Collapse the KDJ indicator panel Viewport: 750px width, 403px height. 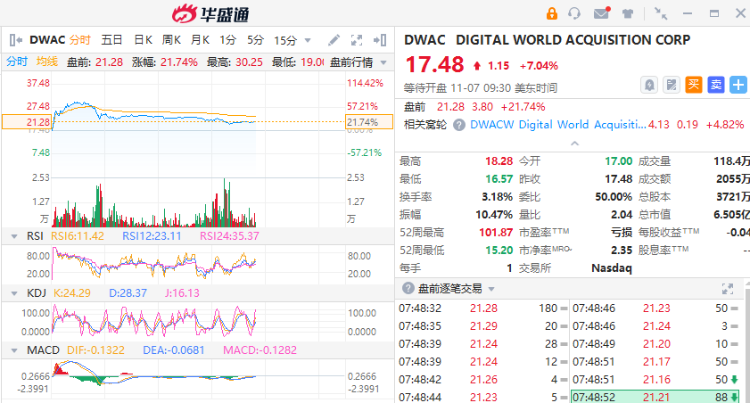click(x=14, y=293)
